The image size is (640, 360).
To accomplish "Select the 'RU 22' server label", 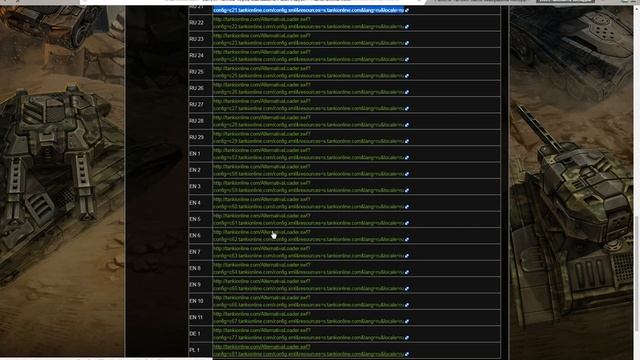I will [196, 23].
